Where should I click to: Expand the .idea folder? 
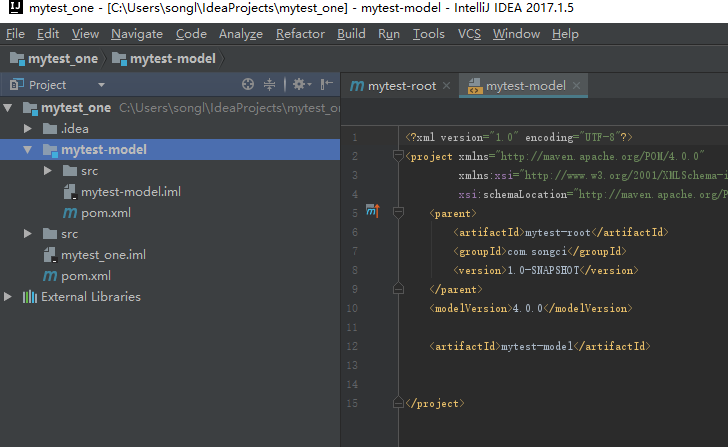28,129
